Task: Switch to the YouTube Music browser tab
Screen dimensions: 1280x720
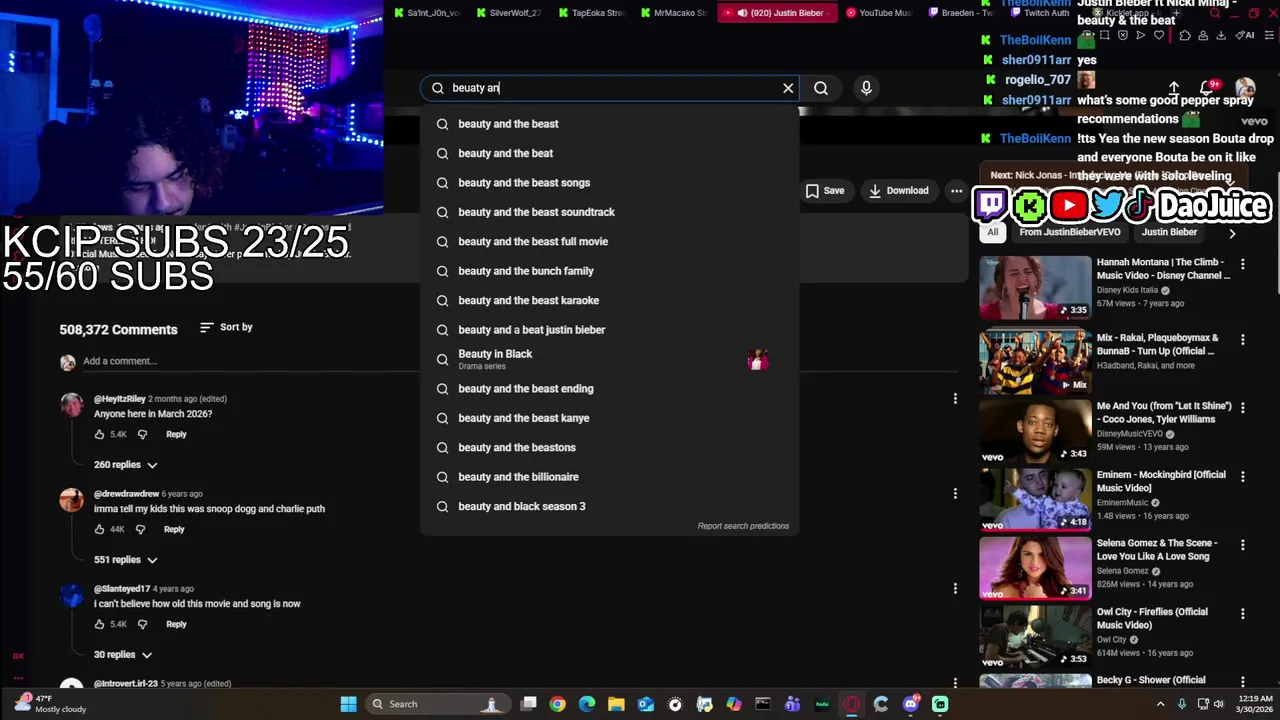Action: [x=878, y=13]
